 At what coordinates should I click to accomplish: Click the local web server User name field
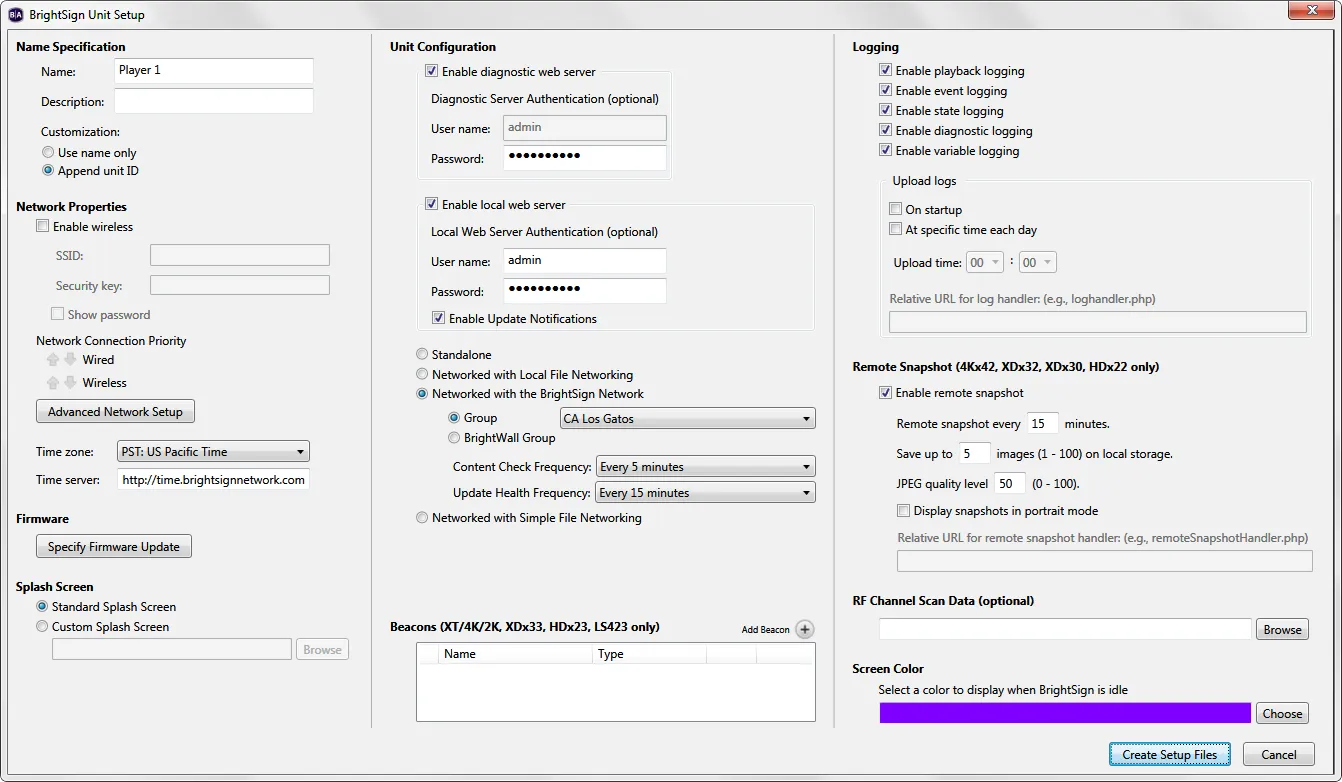pos(585,261)
